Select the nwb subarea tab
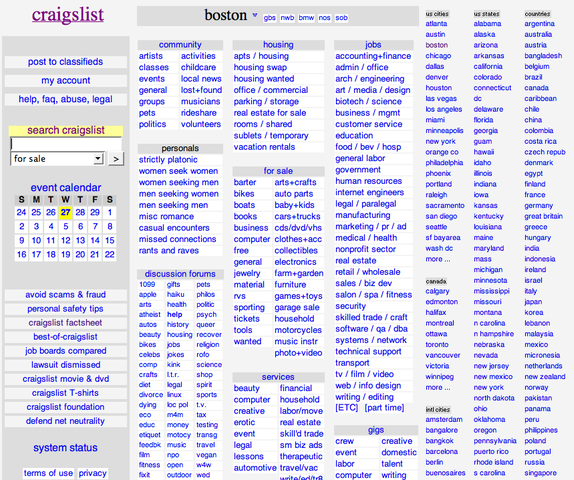Screen dimensions: 574x480 (287, 18)
